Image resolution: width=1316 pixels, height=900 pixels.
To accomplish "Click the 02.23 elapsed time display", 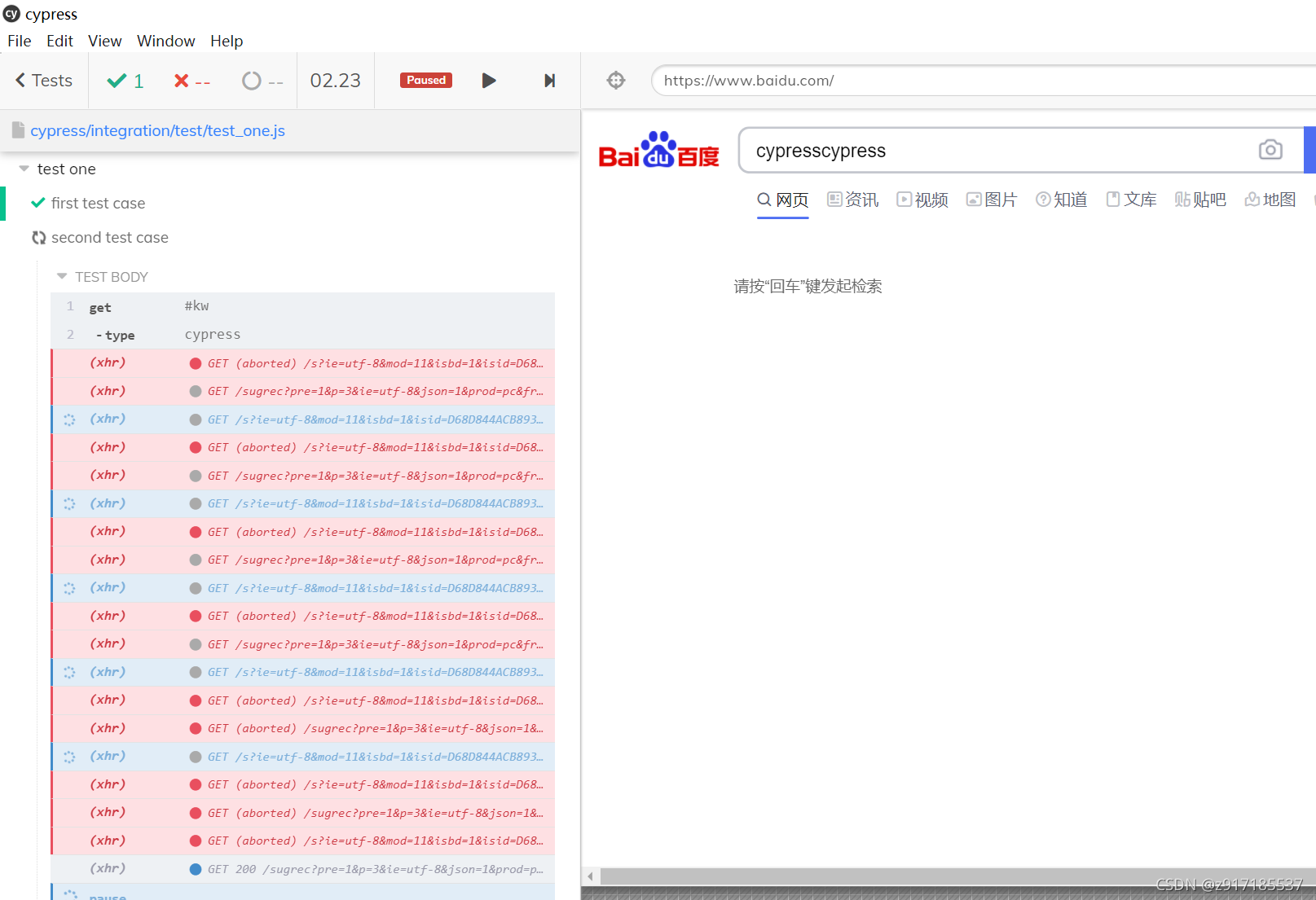I will coord(336,81).
